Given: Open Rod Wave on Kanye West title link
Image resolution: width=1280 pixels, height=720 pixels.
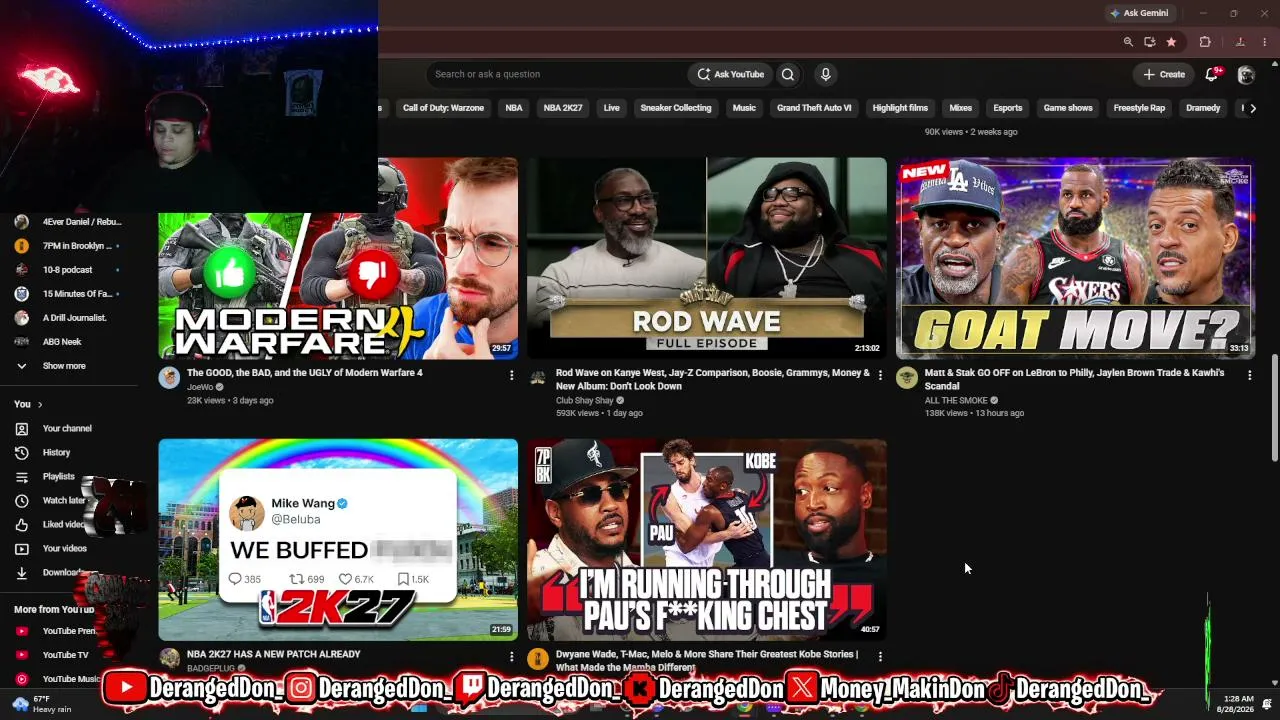Looking at the screenshot, I should (x=713, y=379).
